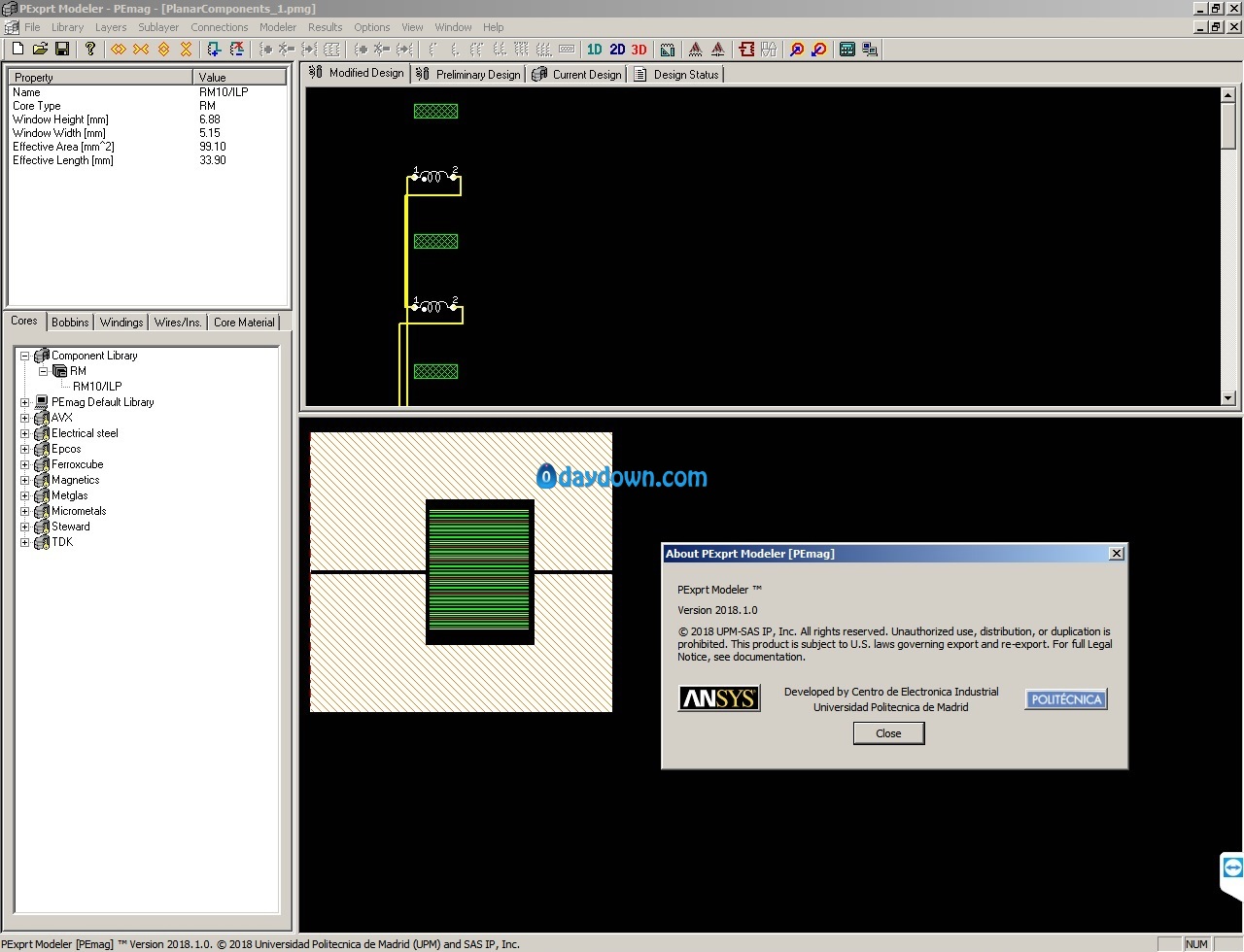1244x952 pixels.
Task: Click the zoom circle with up-right arrow
Action: [797, 49]
